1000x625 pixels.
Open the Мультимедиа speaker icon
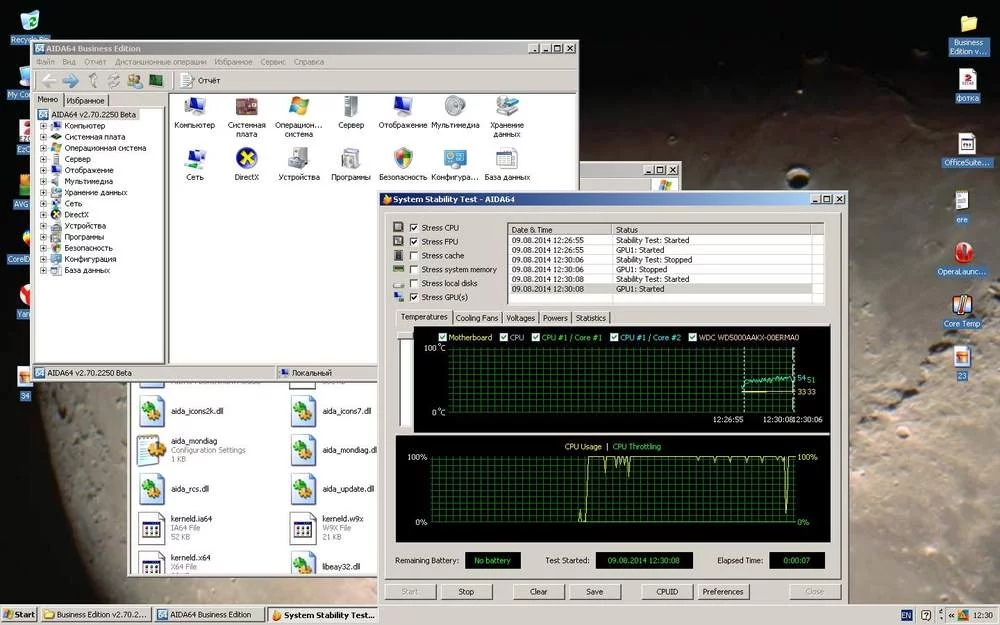click(455, 107)
